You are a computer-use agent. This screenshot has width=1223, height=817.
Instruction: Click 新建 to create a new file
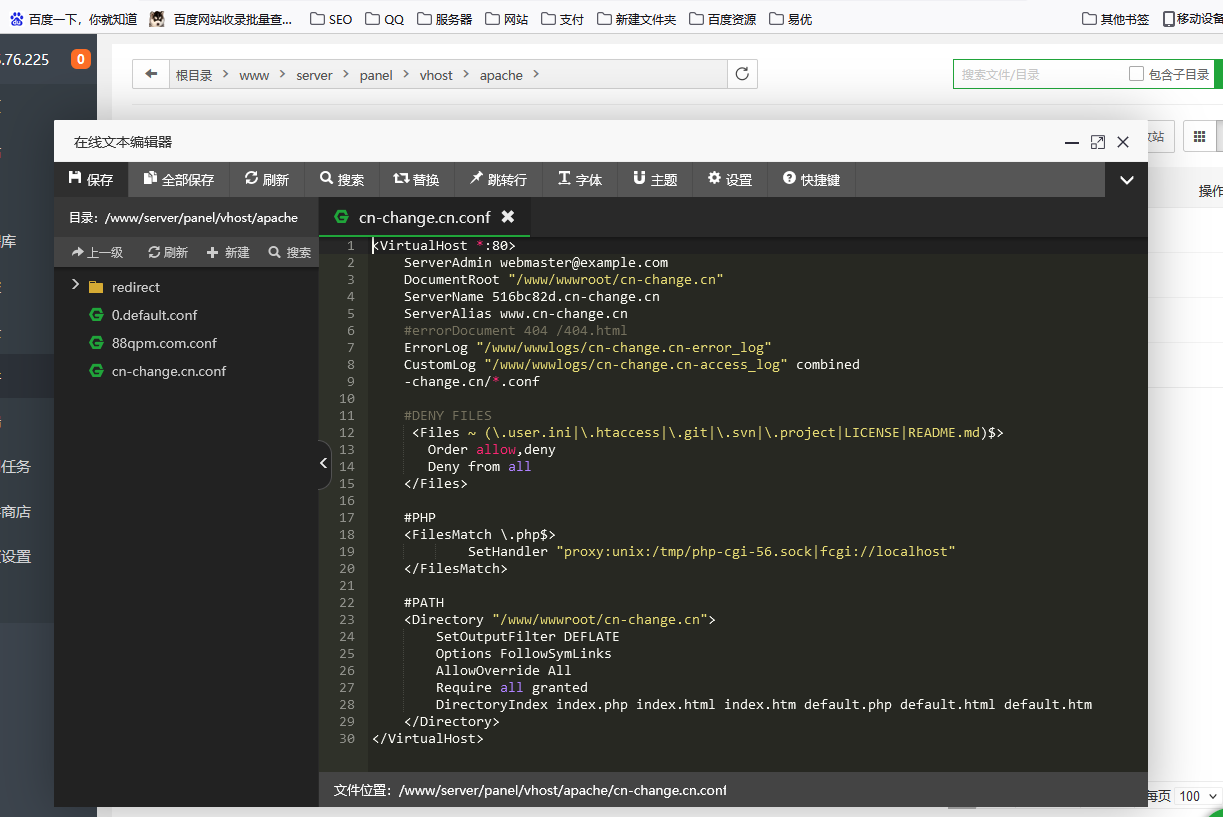(228, 253)
